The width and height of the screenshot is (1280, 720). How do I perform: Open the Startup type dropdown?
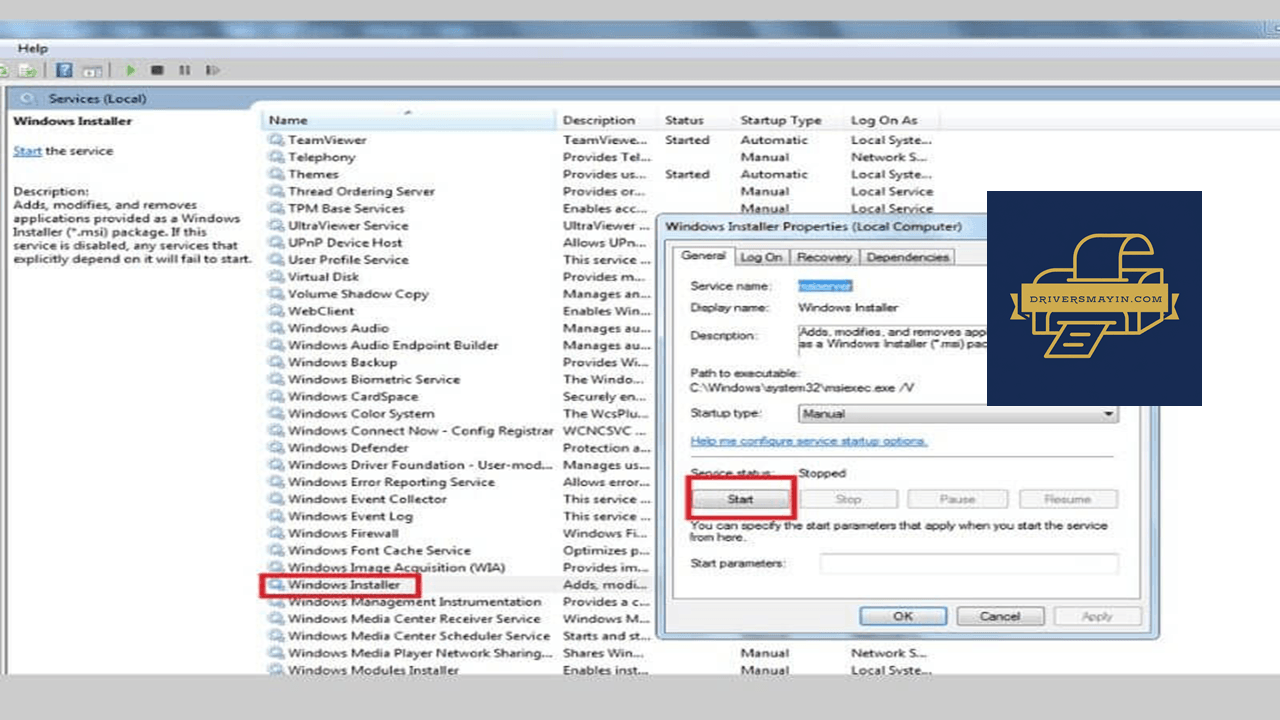click(x=958, y=414)
